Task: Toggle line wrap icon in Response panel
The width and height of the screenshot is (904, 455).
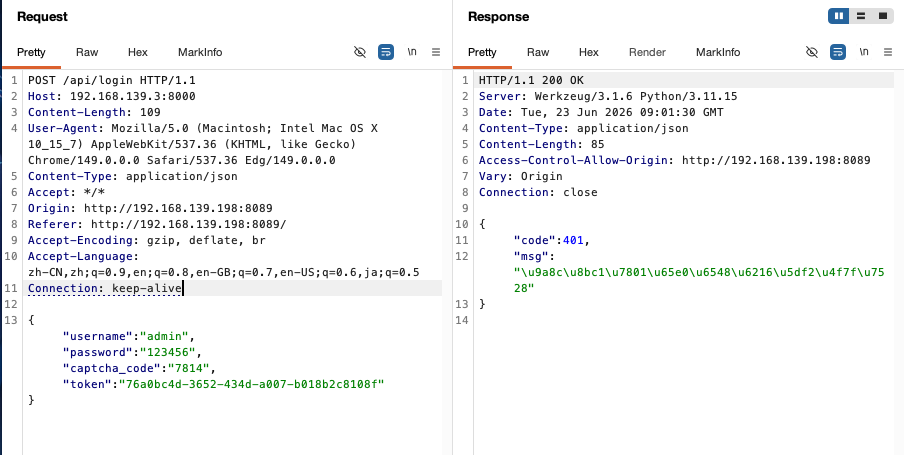Action: (838, 52)
